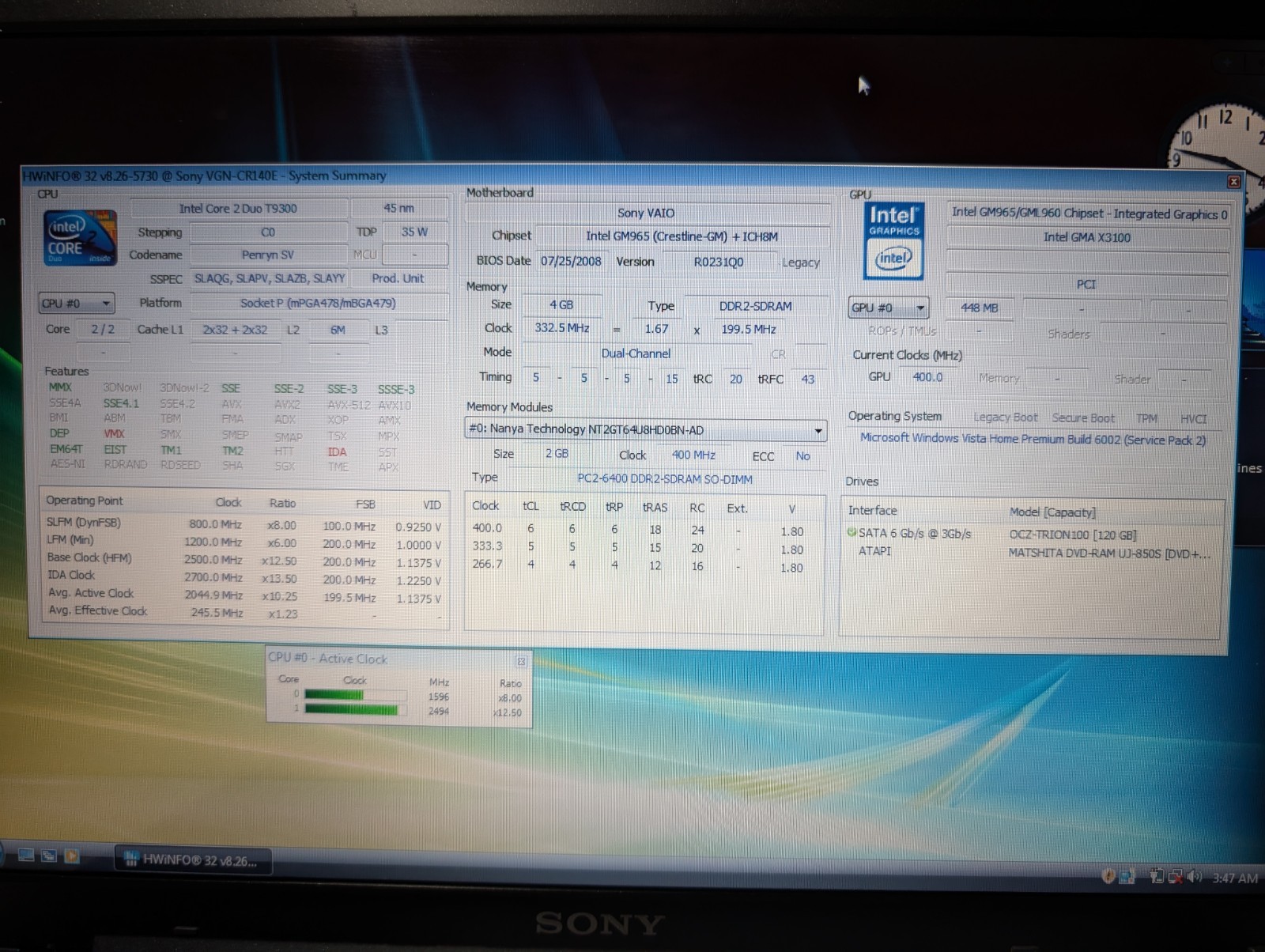Click the 4 GB memory size value
This screenshot has height=952, width=1265.
[x=561, y=304]
